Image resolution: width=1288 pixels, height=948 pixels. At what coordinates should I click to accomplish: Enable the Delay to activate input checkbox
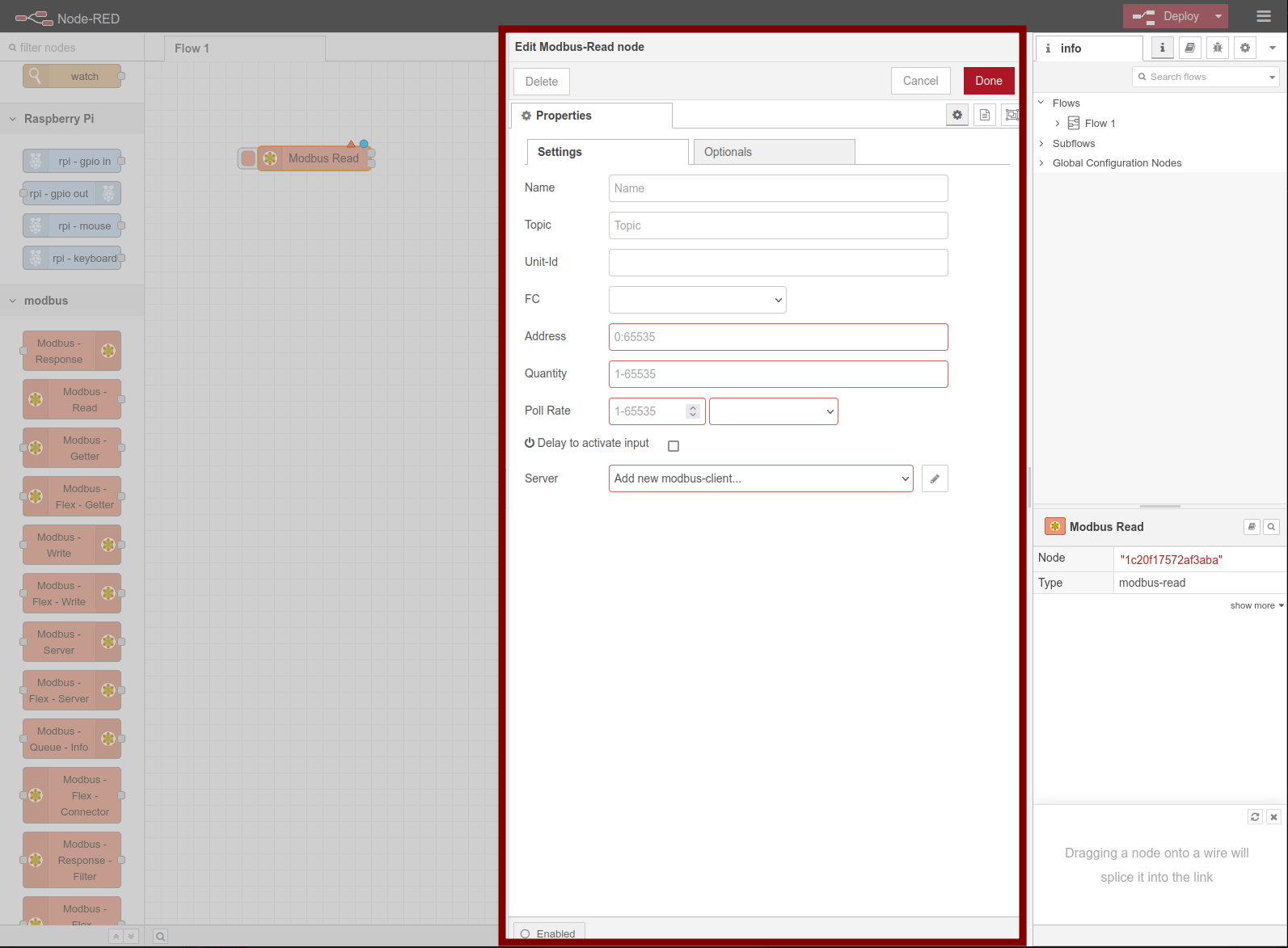click(674, 446)
